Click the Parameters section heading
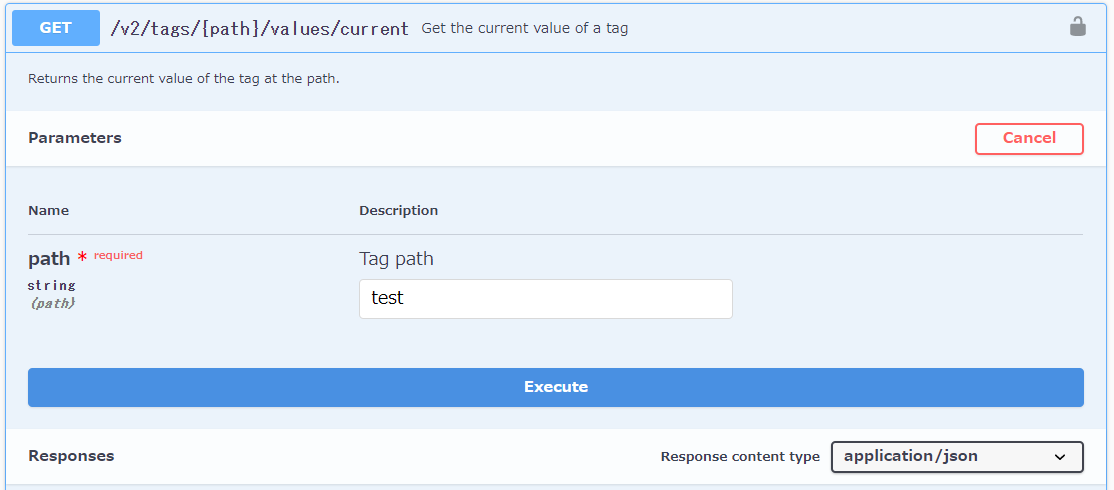The width and height of the screenshot is (1114, 490). 75,138
